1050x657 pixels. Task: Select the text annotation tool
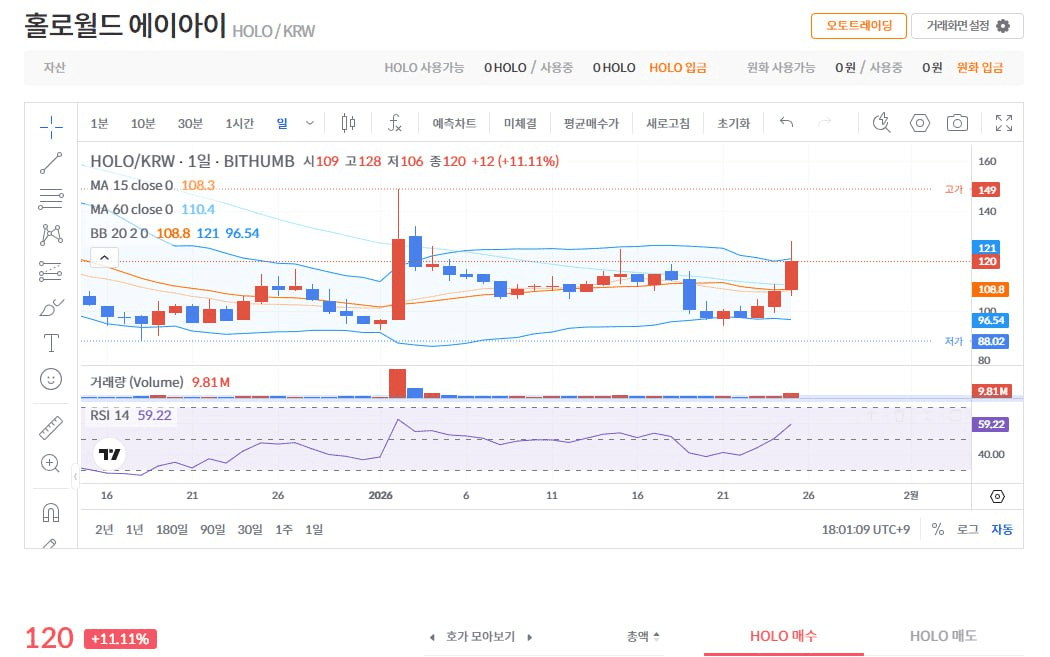[x=51, y=344]
